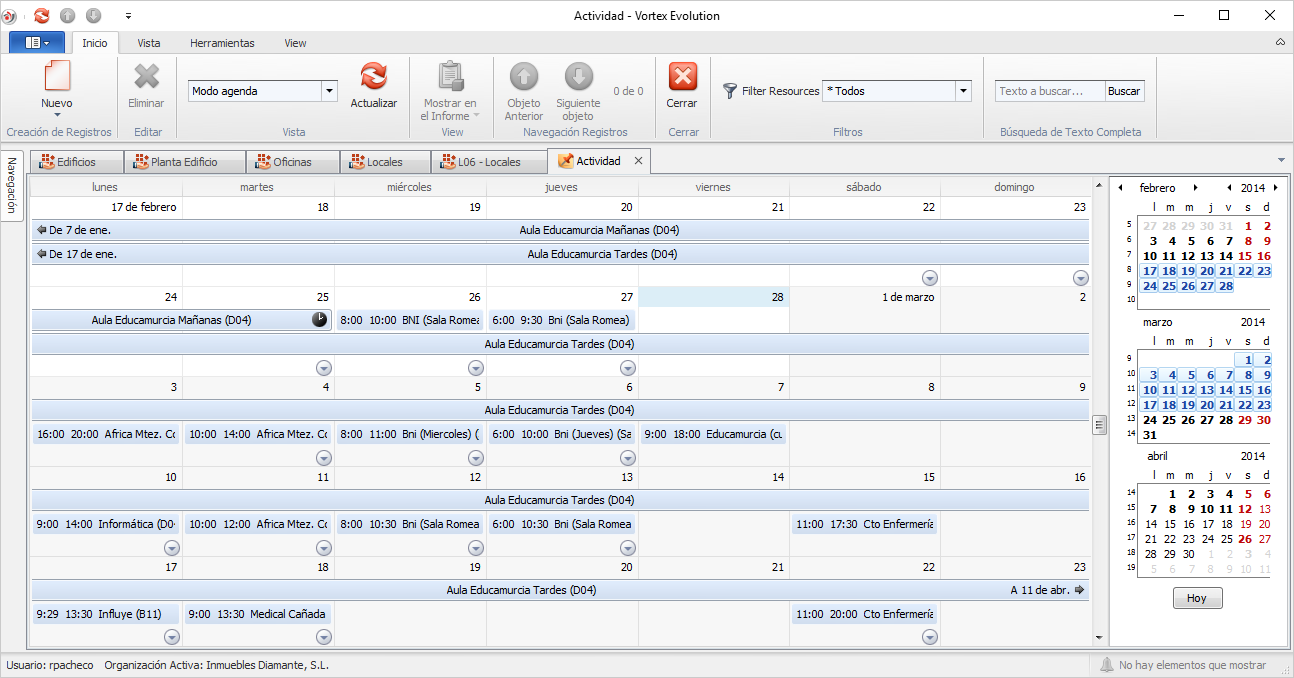Open the quick access toolbar customize dropdown
Viewport: 1294px width, 678px height.
pyautogui.click(x=128, y=16)
